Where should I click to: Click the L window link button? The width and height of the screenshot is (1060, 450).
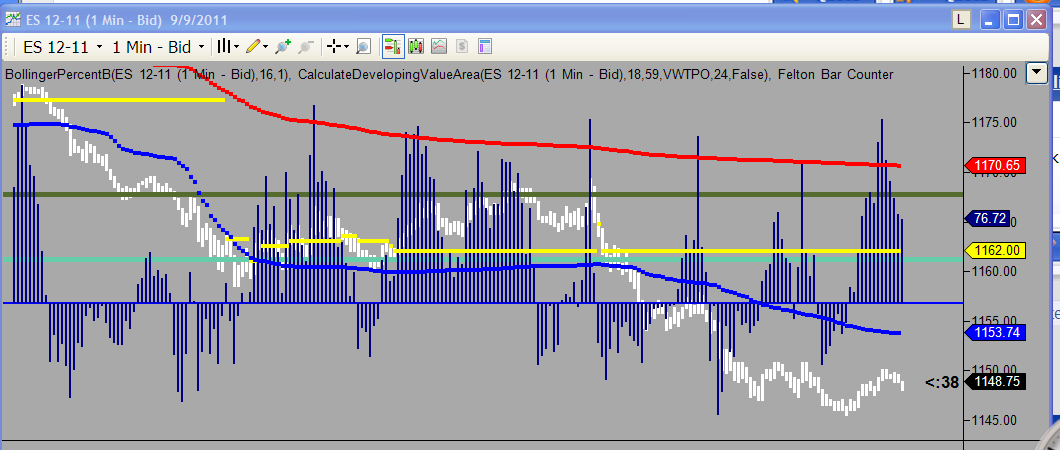[962, 20]
